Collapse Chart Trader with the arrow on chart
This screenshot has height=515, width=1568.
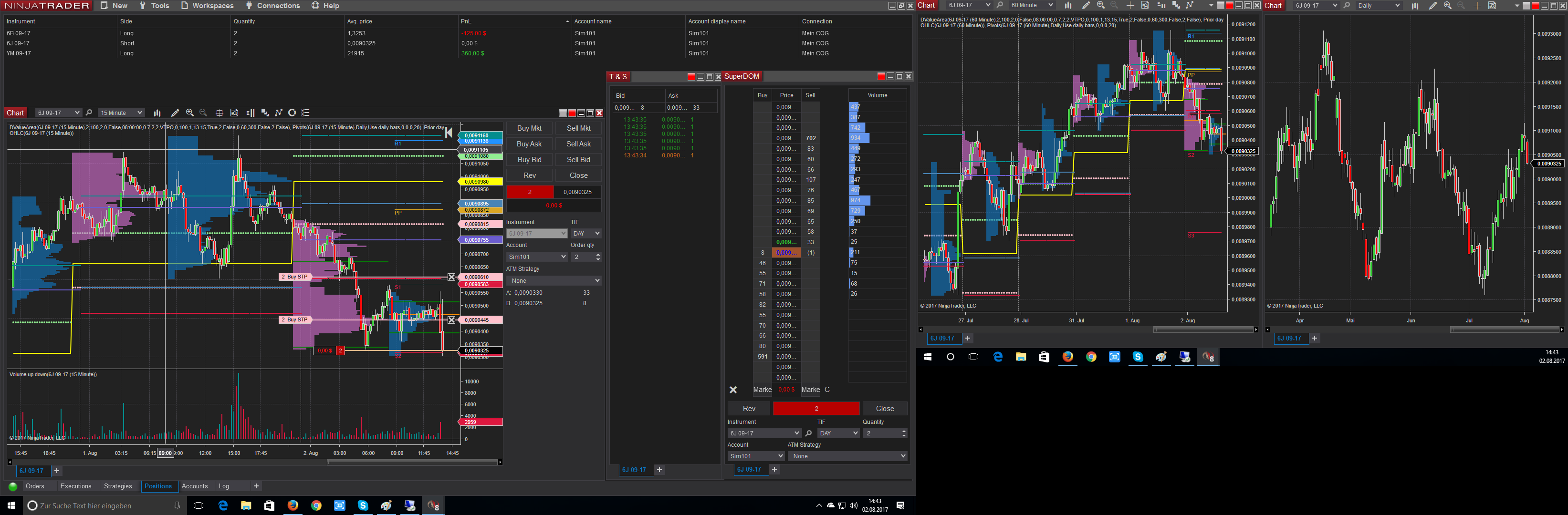pyautogui.click(x=449, y=133)
